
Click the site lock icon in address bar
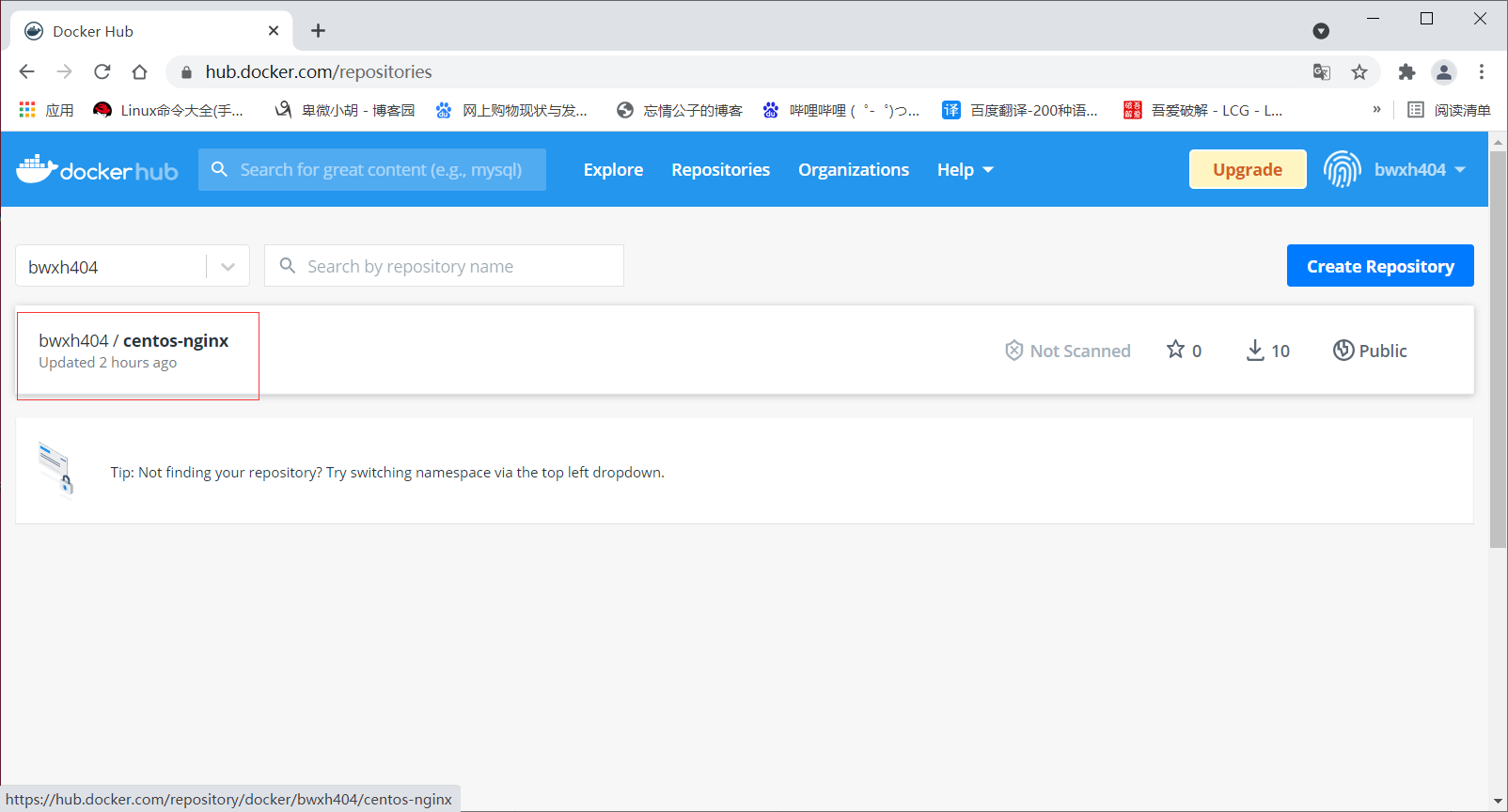tap(186, 72)
